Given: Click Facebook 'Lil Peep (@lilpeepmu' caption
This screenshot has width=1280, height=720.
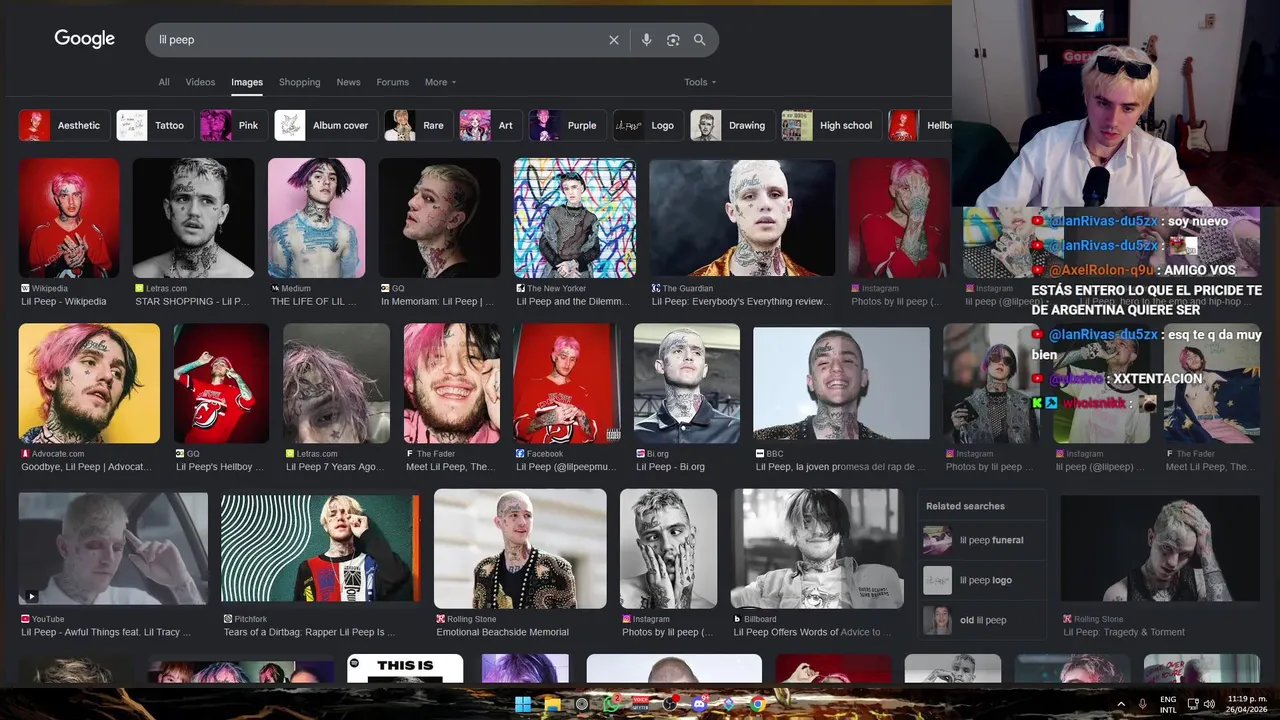Looking at the screenshot, I should pos(566,467).
